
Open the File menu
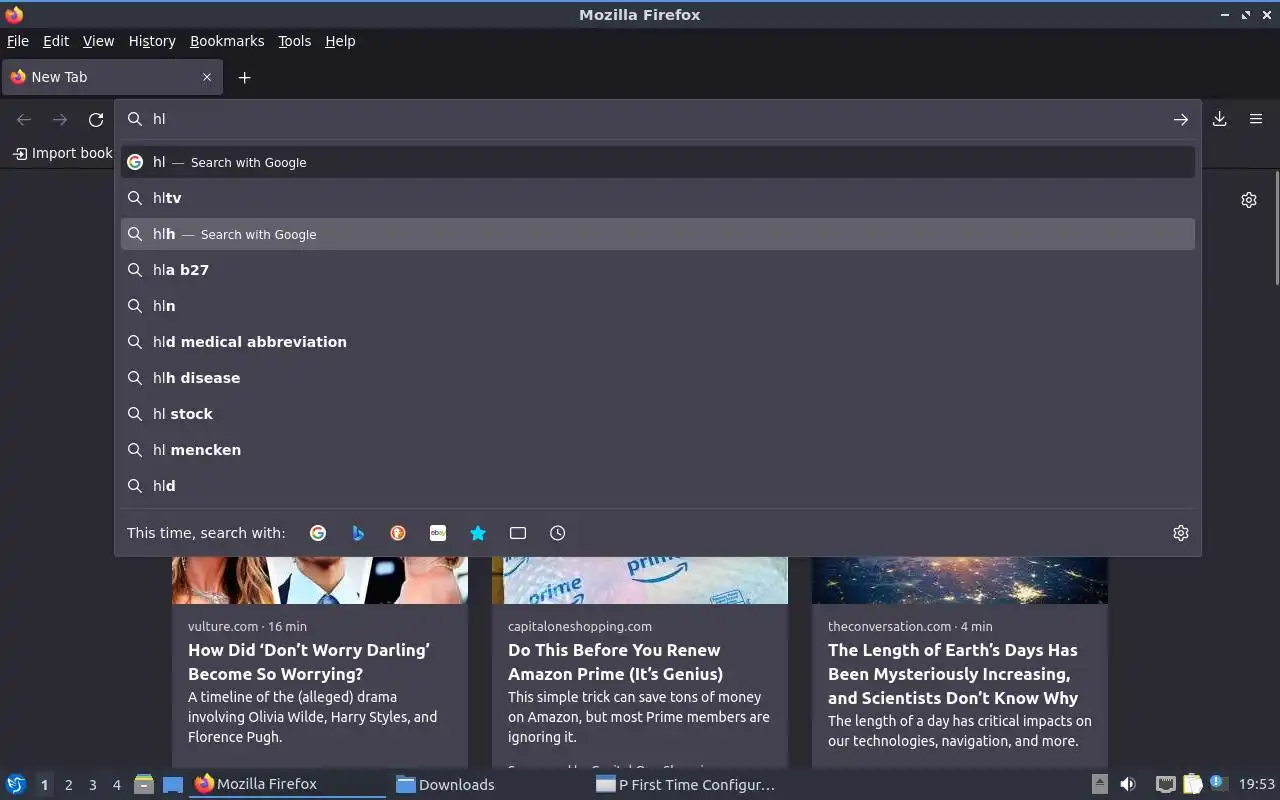point(18,41)
